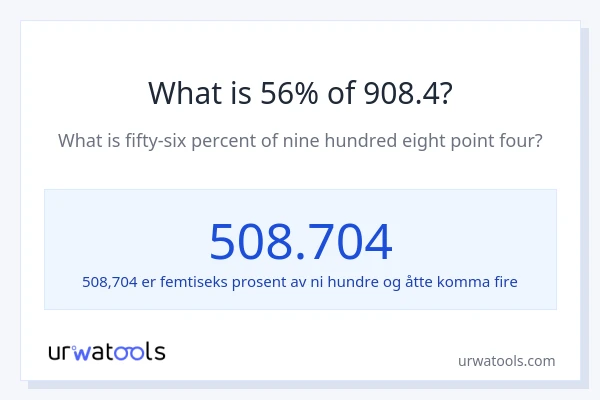Select the Norwegian explanation sentence
600x400 pixels.
point(300,282)
